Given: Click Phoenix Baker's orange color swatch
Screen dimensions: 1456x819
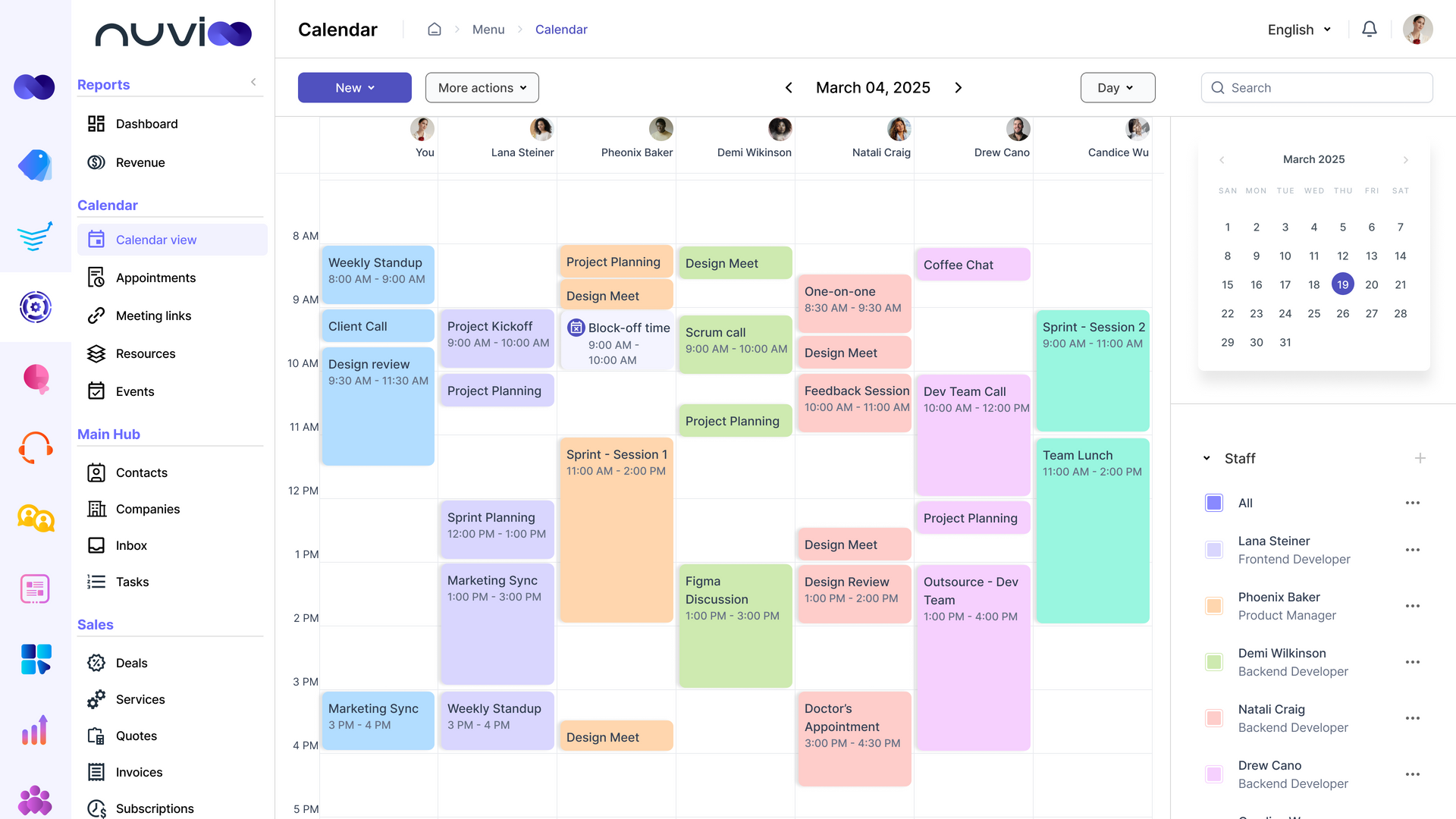Looking at the screenshot, I should (1214, 606).
